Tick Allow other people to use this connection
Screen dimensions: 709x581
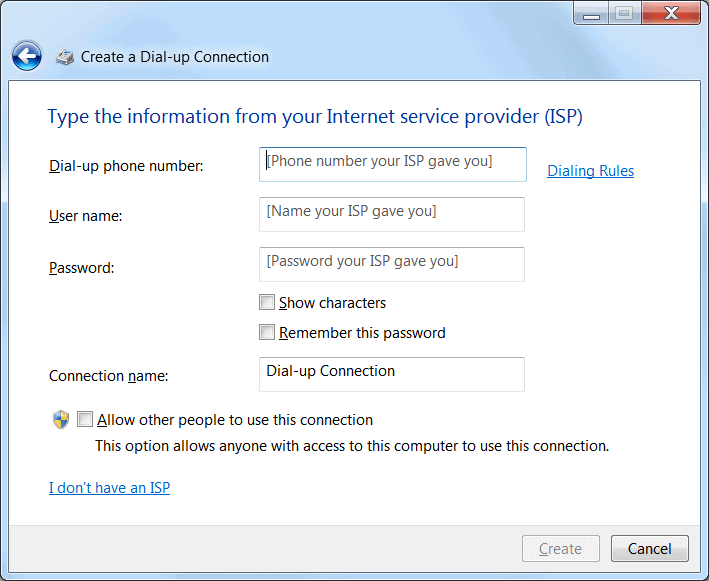pos(85,419)
